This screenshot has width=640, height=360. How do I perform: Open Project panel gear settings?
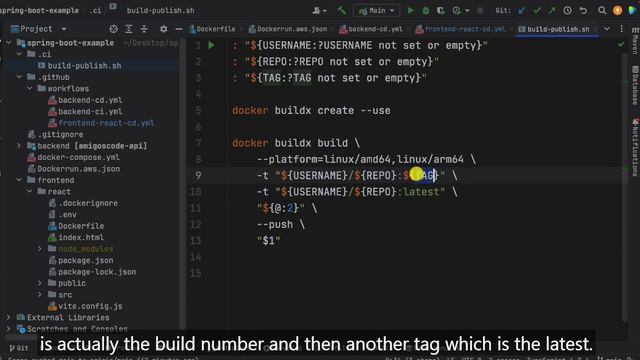(163, 29)
